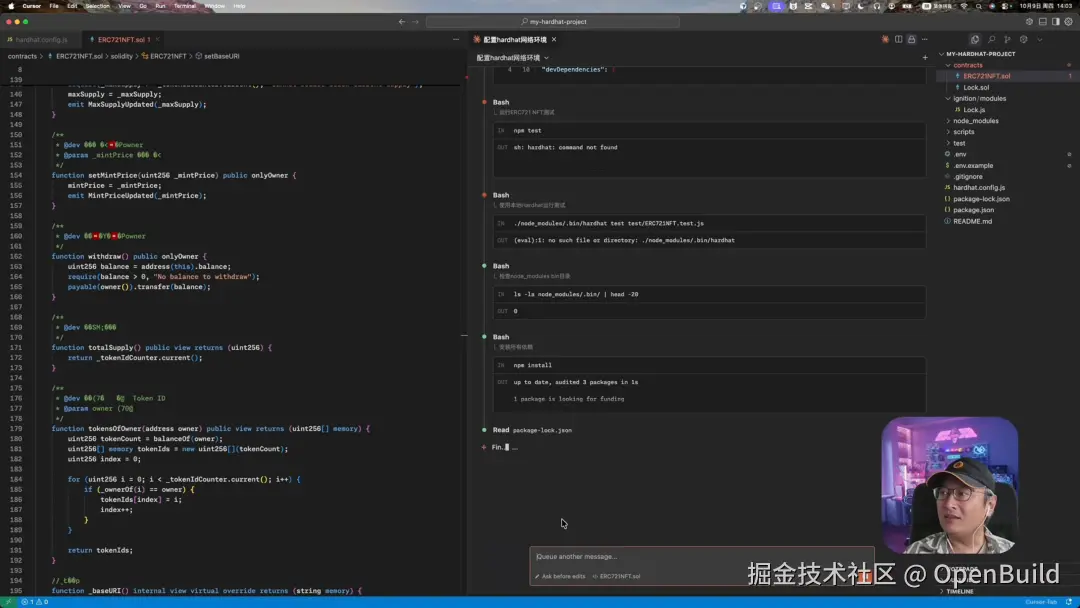This screenshot has width=1080, height=608.
Task: Open the .gitignore file
Action: pos(967,176)
